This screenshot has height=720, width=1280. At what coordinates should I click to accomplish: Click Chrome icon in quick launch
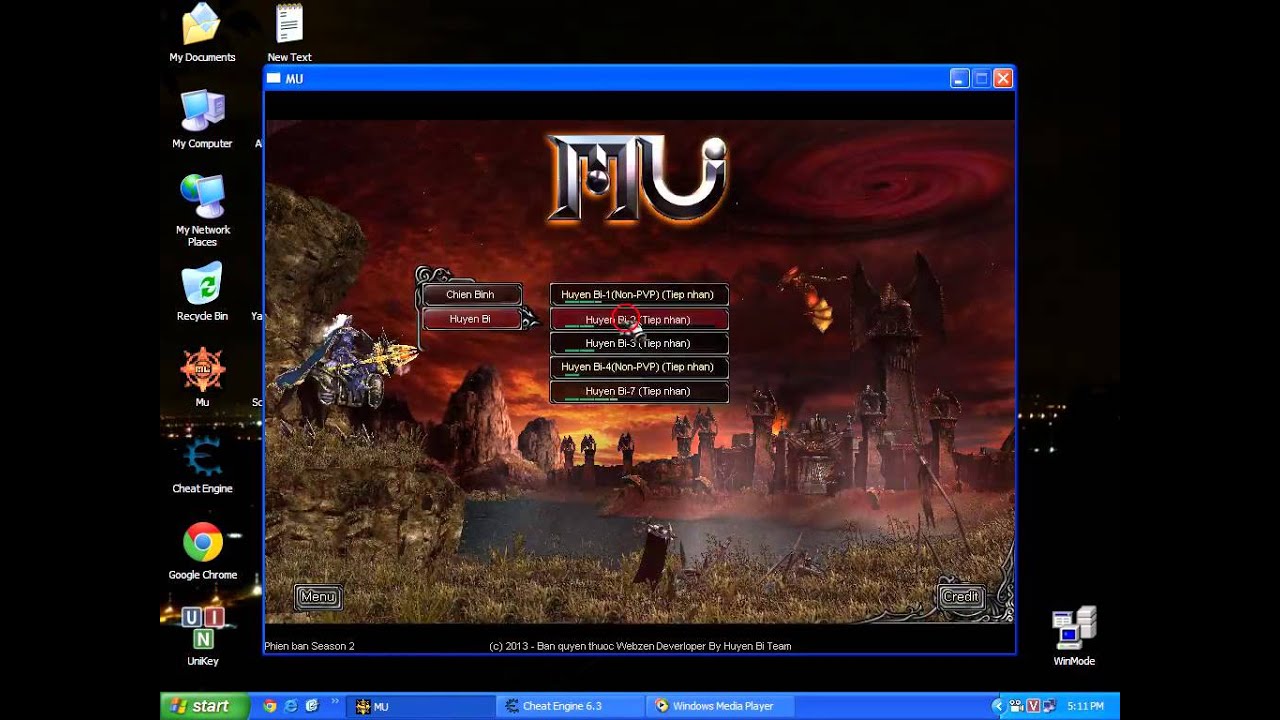(270, 706)
